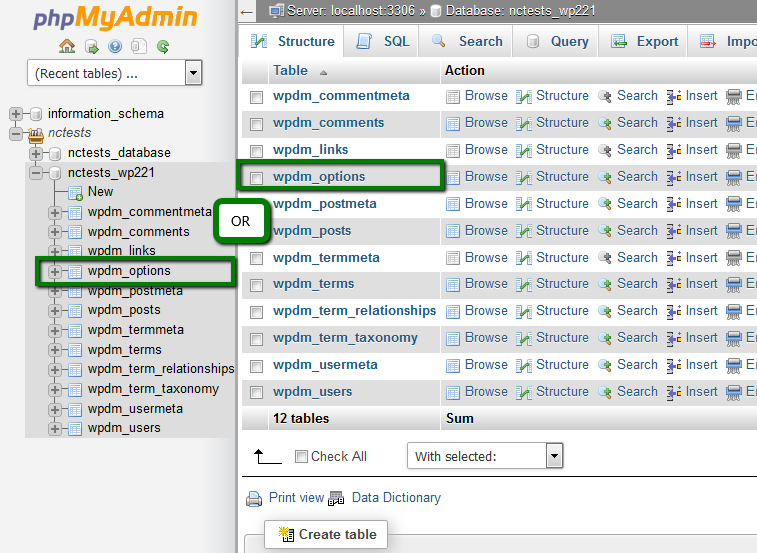757x553 pixels.
Task: Collapse the nctests group node
Action: 16,133
